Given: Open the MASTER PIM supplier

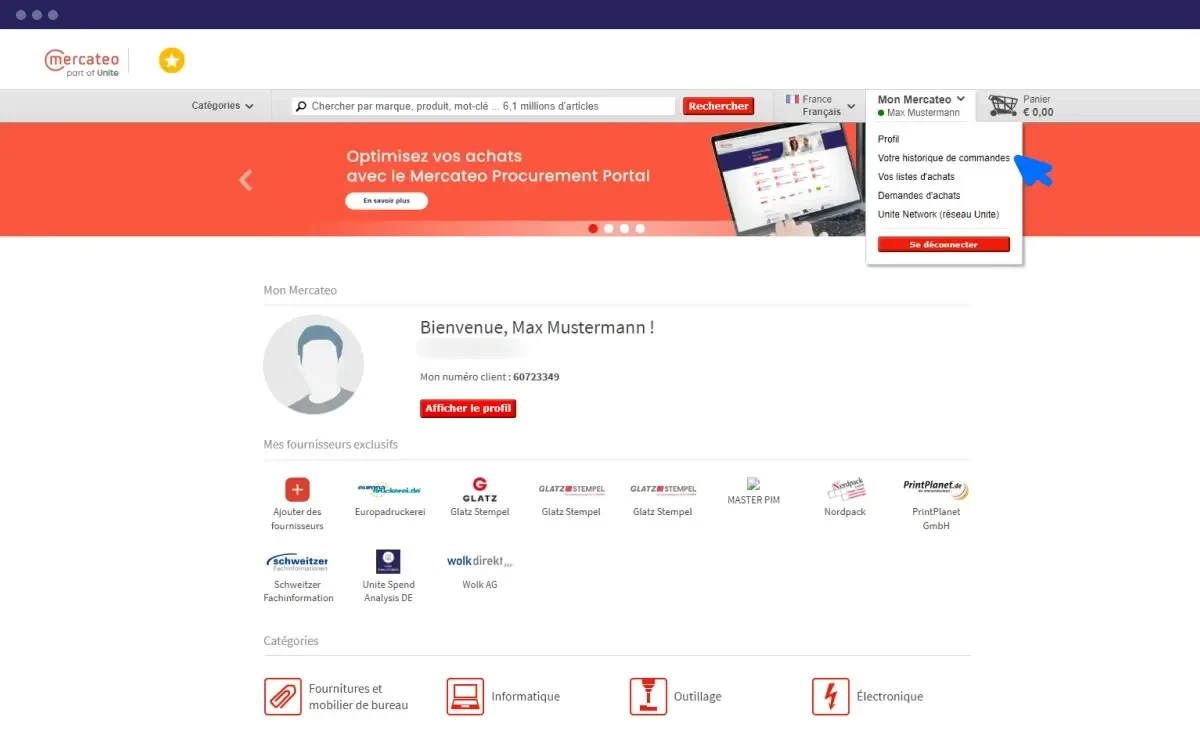Looking at the screenshot, I should pyautogui.click(x=754, y=491).
